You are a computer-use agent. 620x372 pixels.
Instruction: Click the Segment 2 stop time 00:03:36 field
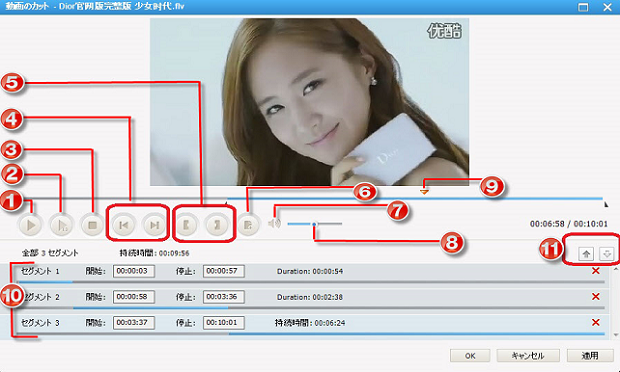[x=224, y=297]
